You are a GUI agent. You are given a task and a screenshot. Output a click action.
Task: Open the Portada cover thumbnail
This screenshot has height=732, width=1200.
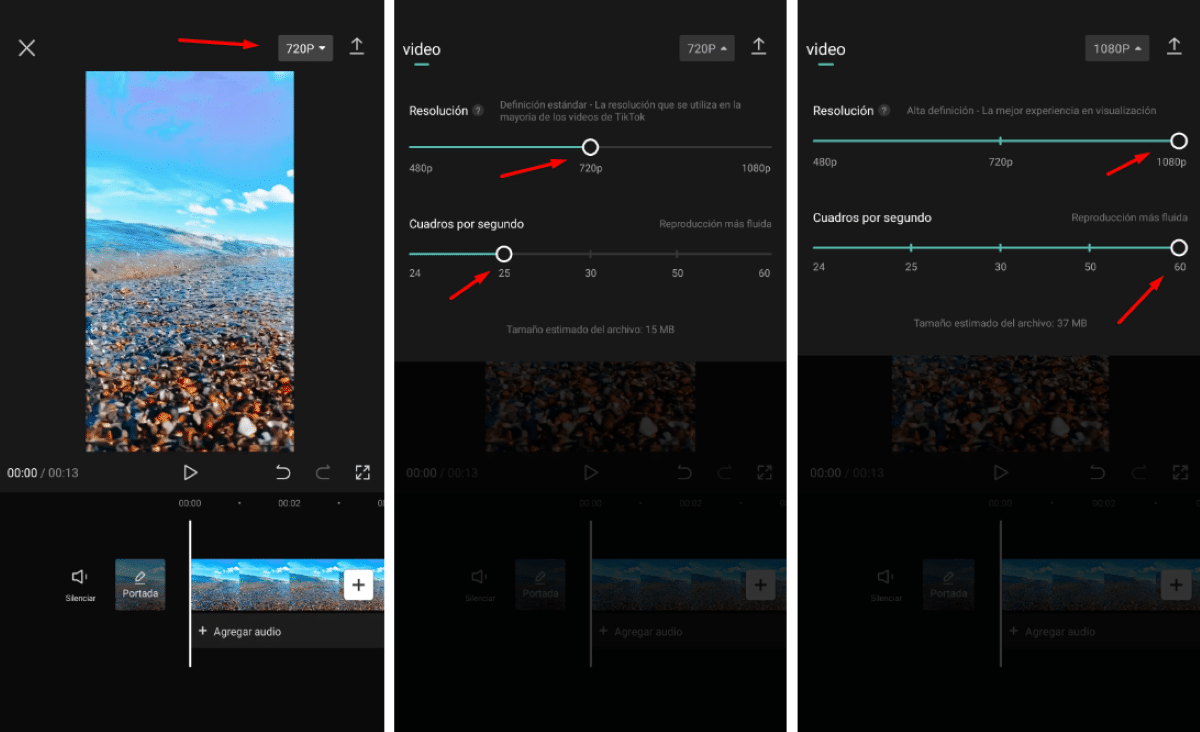(140, 585)
